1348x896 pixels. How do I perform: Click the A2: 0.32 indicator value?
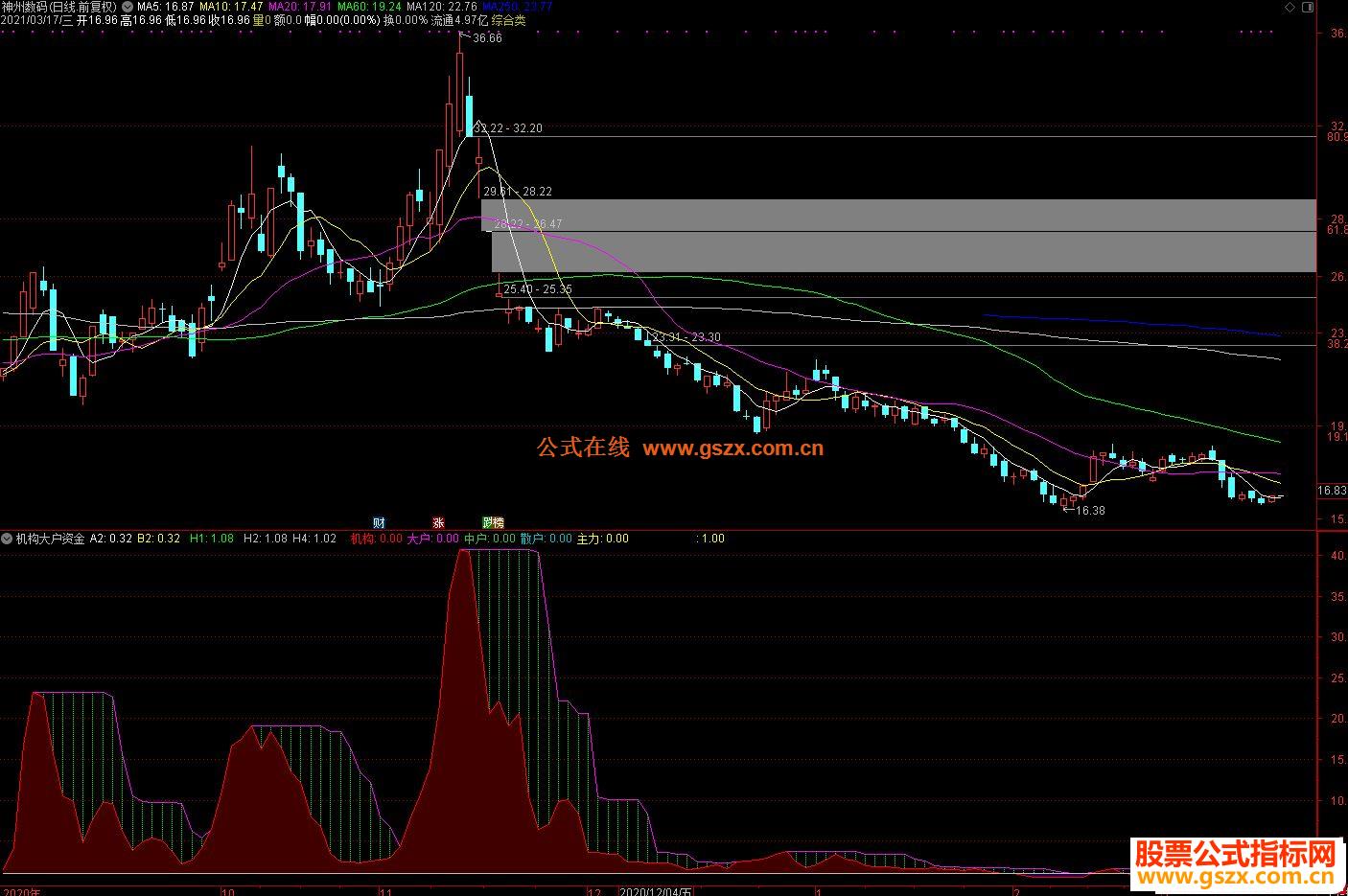coord(111,539)
